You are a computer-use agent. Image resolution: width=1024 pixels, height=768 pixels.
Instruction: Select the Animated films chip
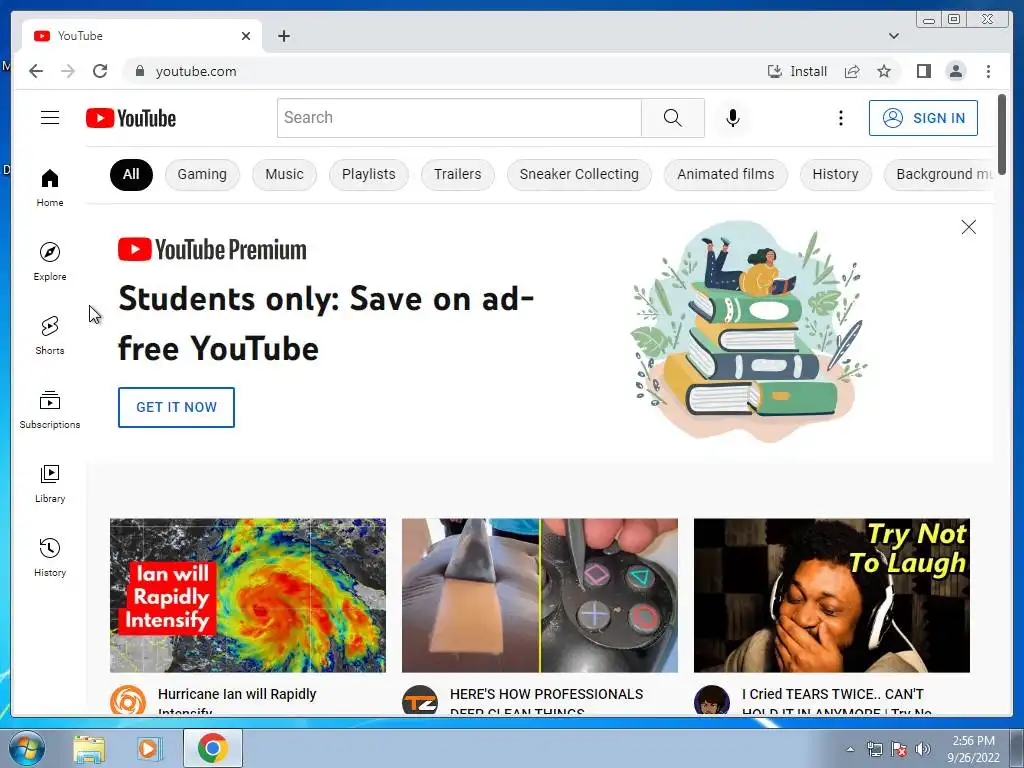click(726, 174)
